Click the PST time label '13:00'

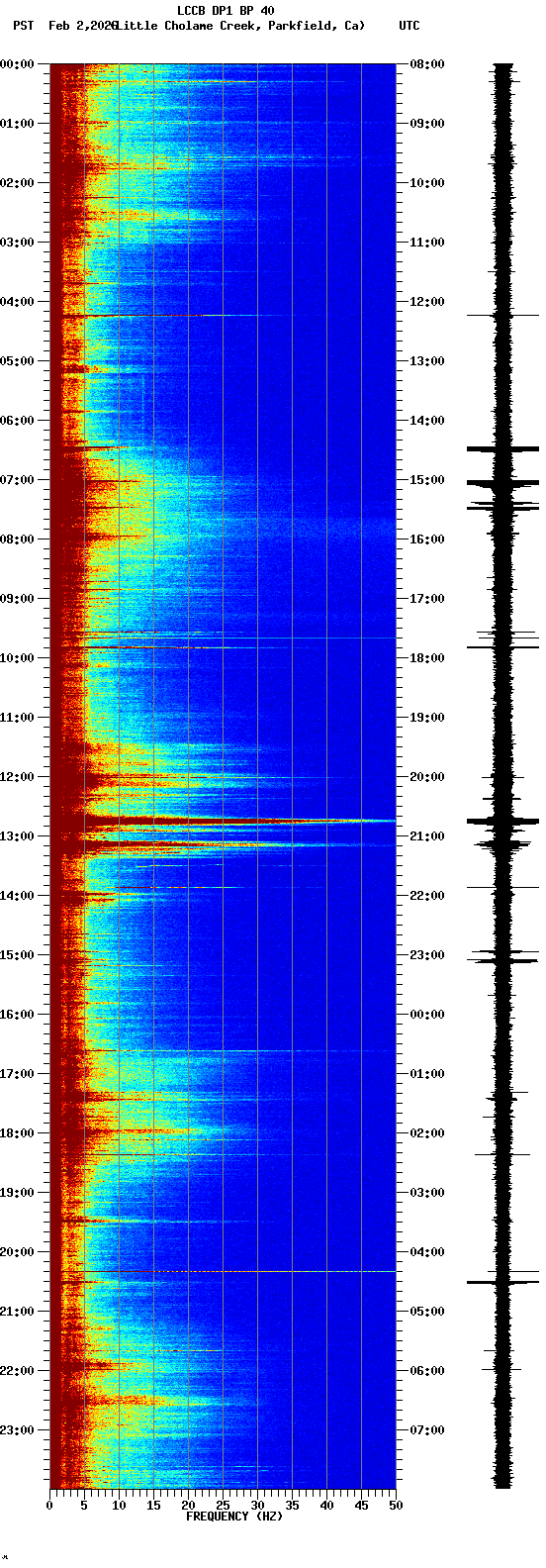(x=16, y=836)
